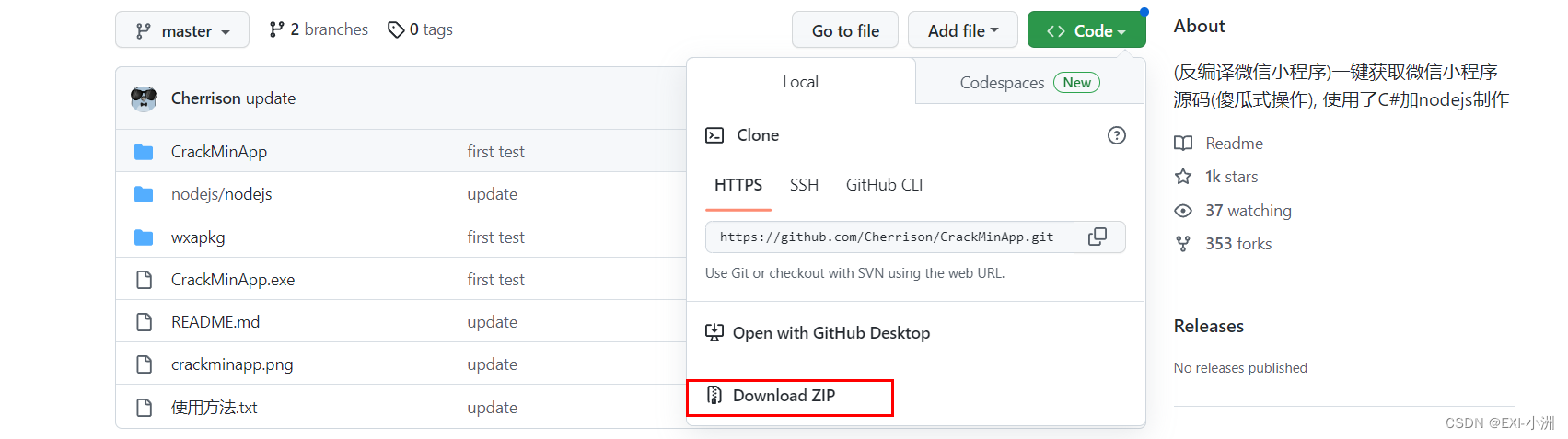Click the GitHub Desktop icon

tap(714, 332)
